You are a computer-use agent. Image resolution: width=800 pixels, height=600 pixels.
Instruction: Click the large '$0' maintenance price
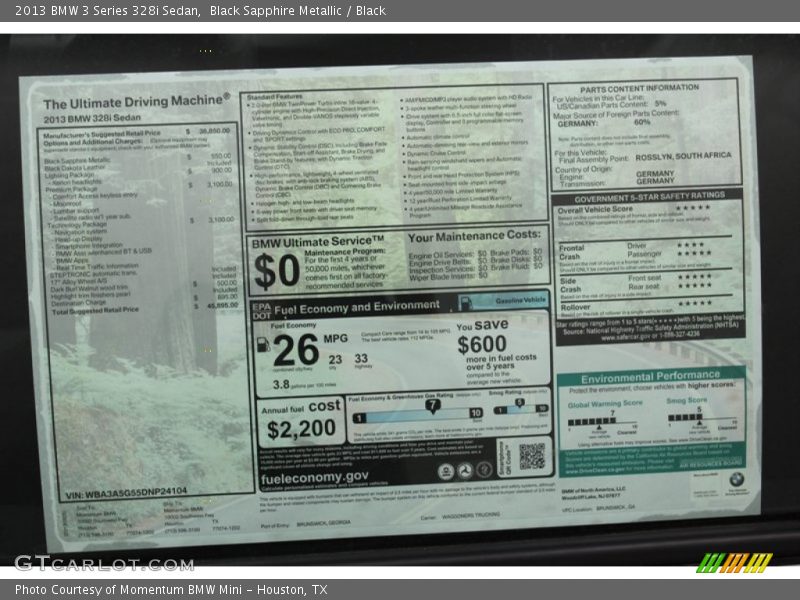pos(276,271)
